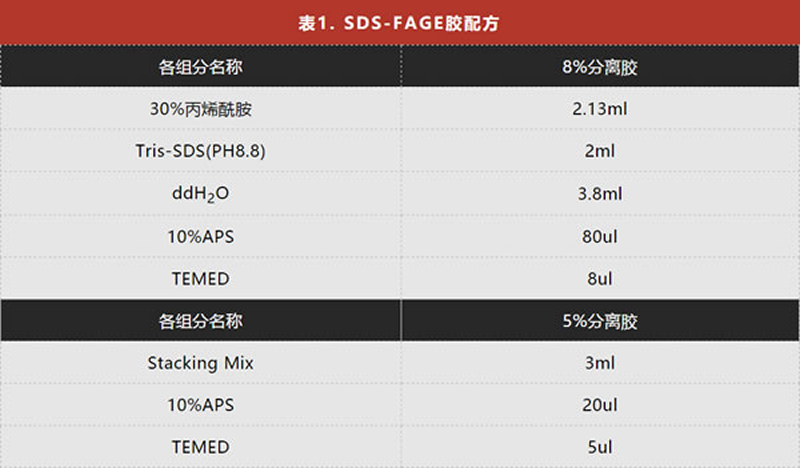Click the 各组分名称 header above 30%丙烯酰胺
Screen dimensions: 800x468
pos(200,68)
